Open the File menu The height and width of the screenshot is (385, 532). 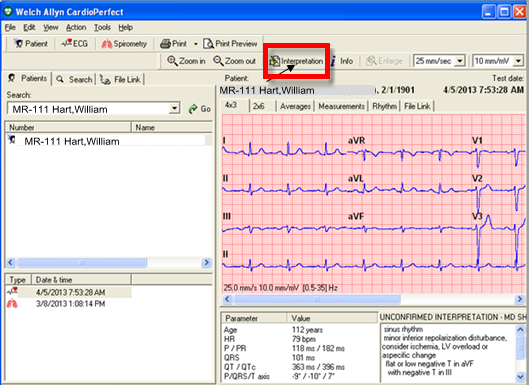click(x=10, y=27)
